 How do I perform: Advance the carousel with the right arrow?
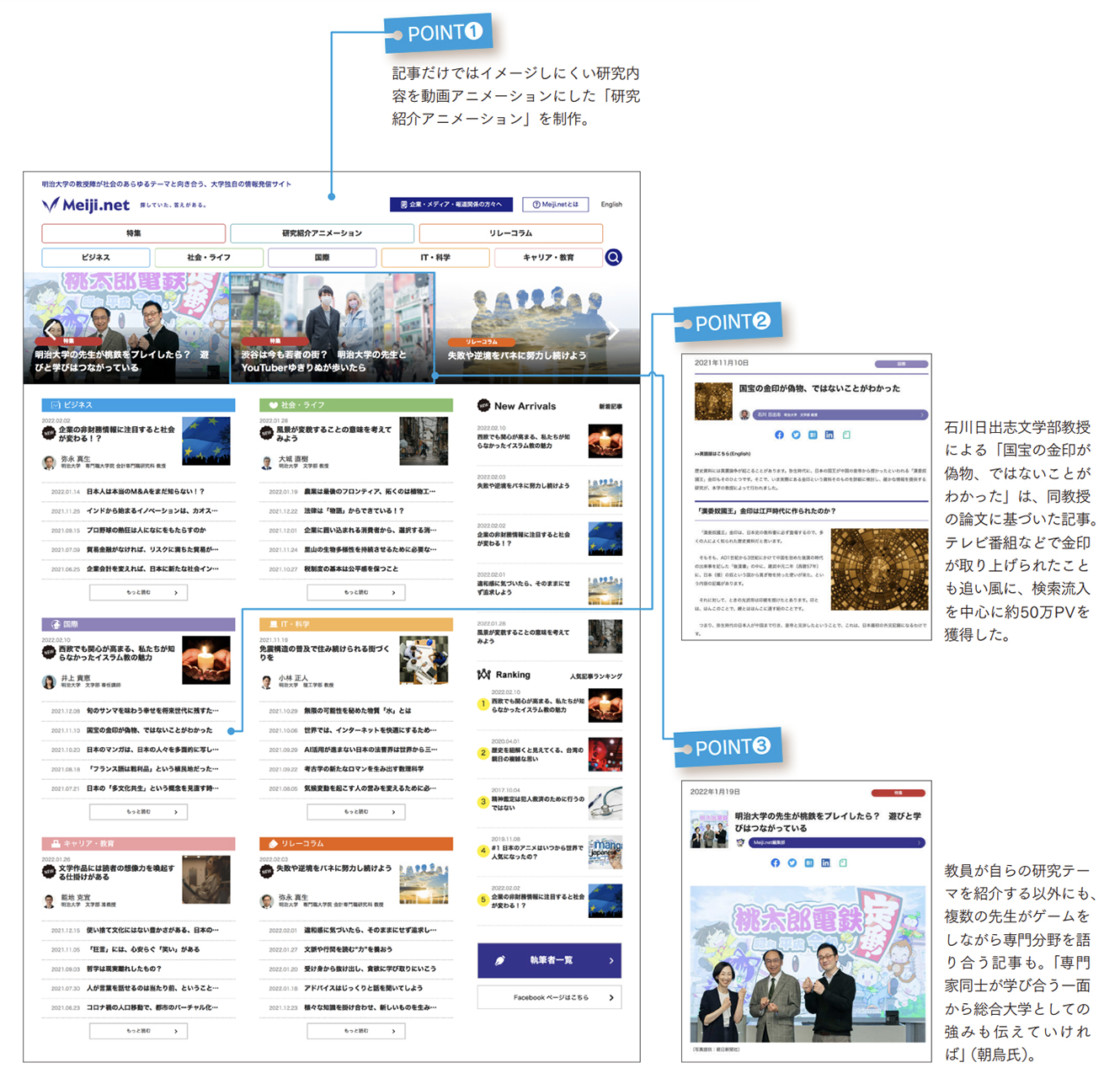[614, 331]
